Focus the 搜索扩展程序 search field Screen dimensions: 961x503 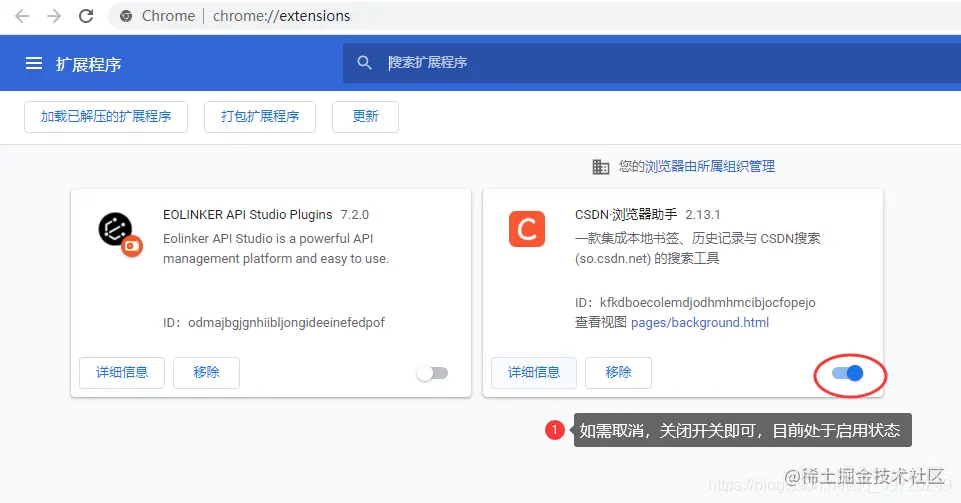(650, 62)
